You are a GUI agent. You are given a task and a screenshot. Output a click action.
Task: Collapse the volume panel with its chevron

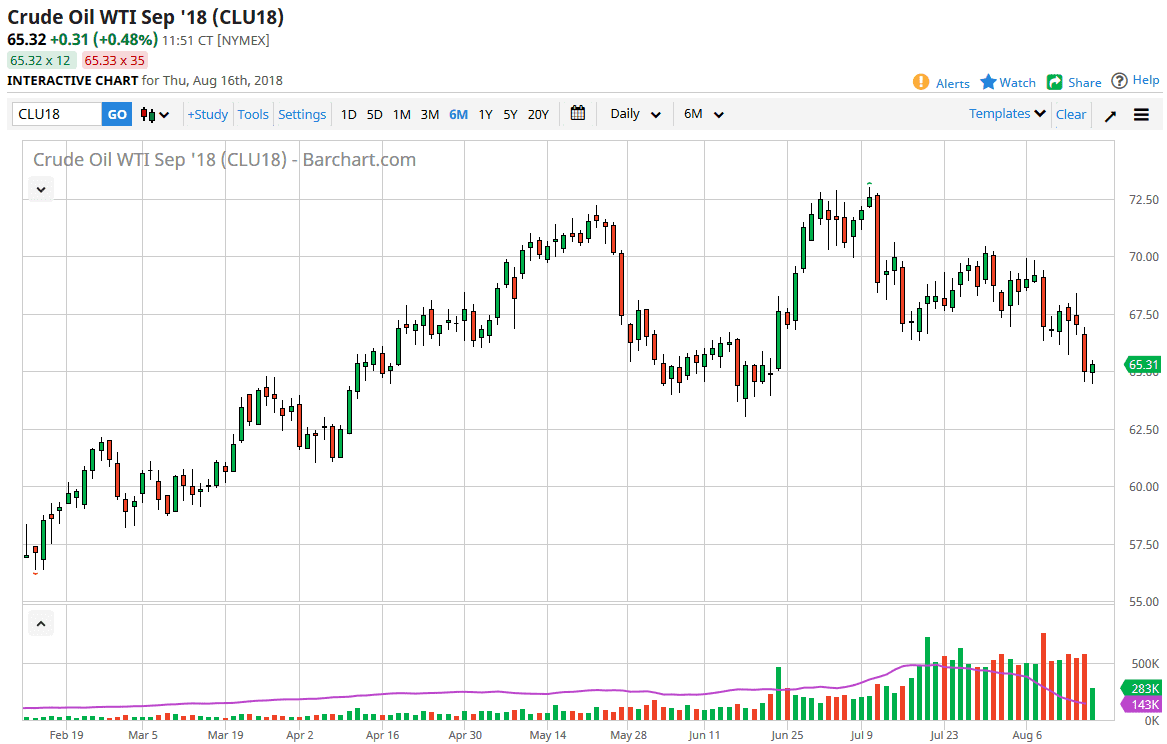(x=41, y=622)
